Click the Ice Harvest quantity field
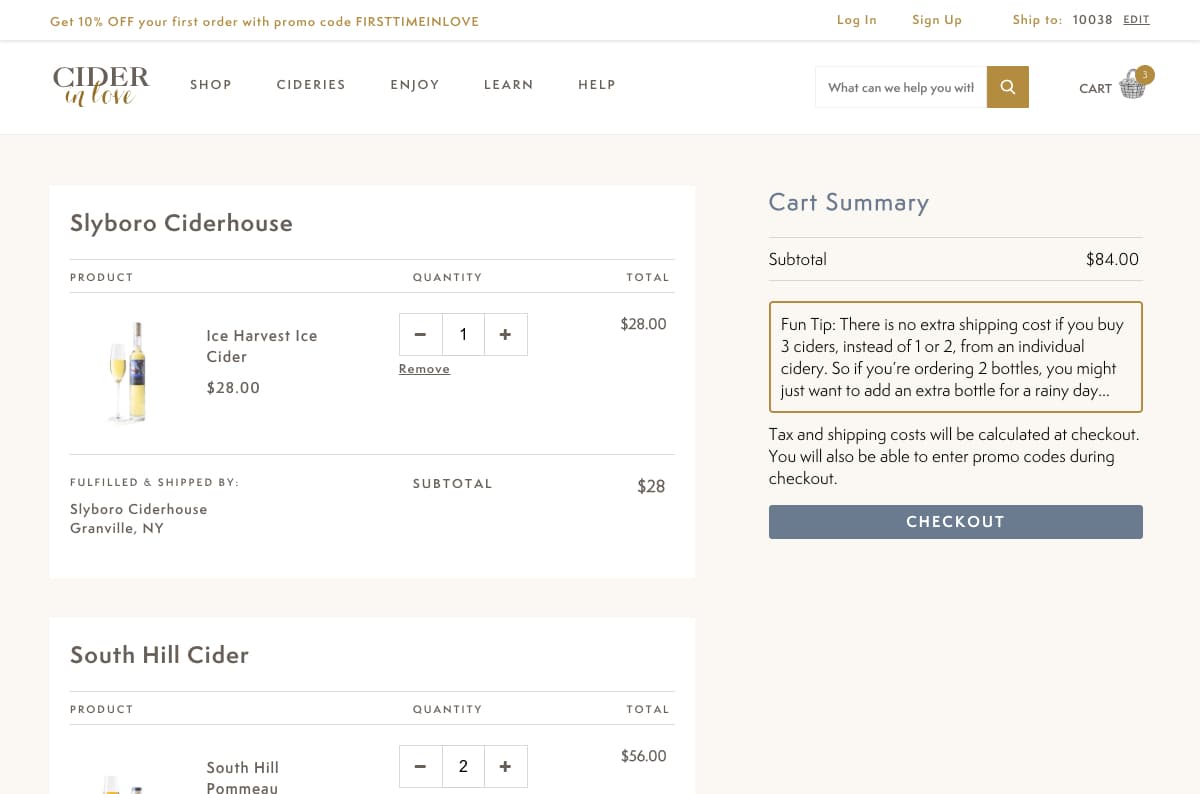This screenshot has width=1200, height=794. [463, 335]
